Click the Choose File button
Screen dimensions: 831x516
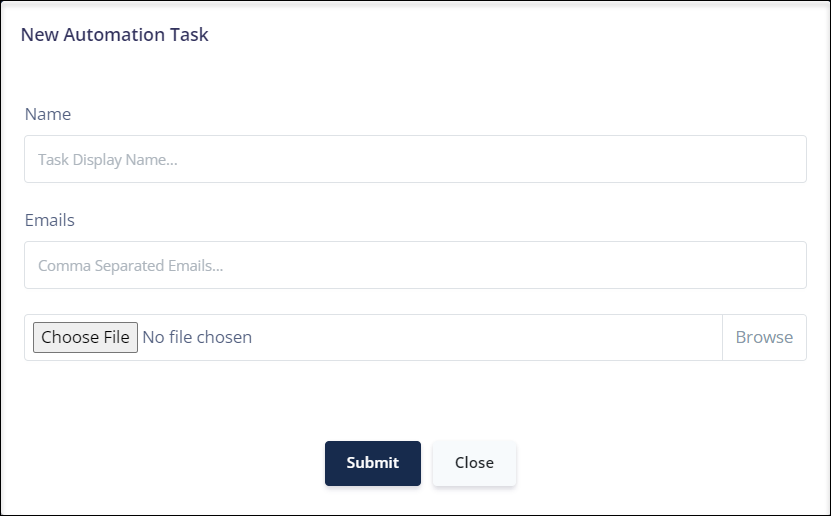pos(85,337)
